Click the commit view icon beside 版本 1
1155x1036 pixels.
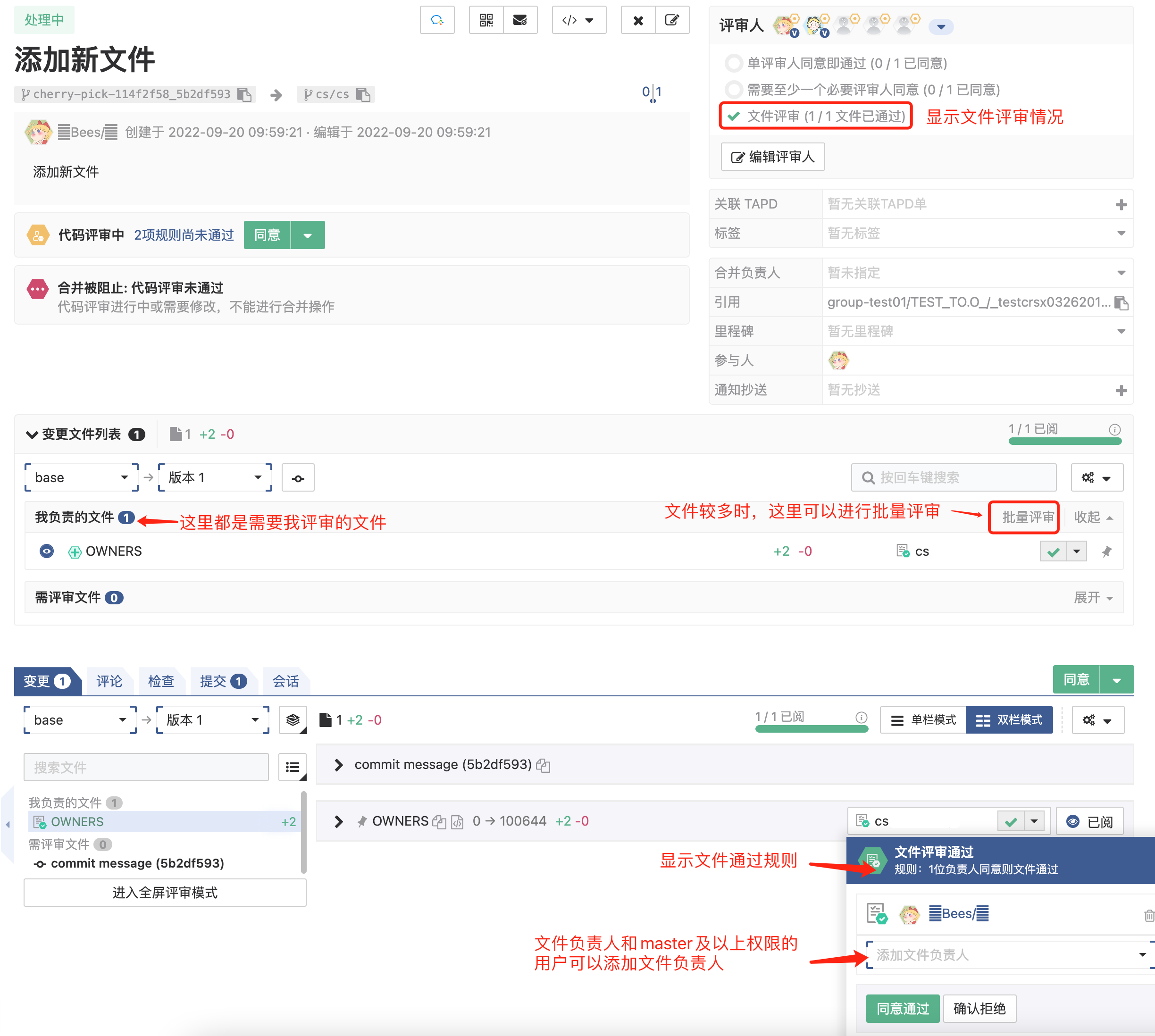(x=298, y=478)
